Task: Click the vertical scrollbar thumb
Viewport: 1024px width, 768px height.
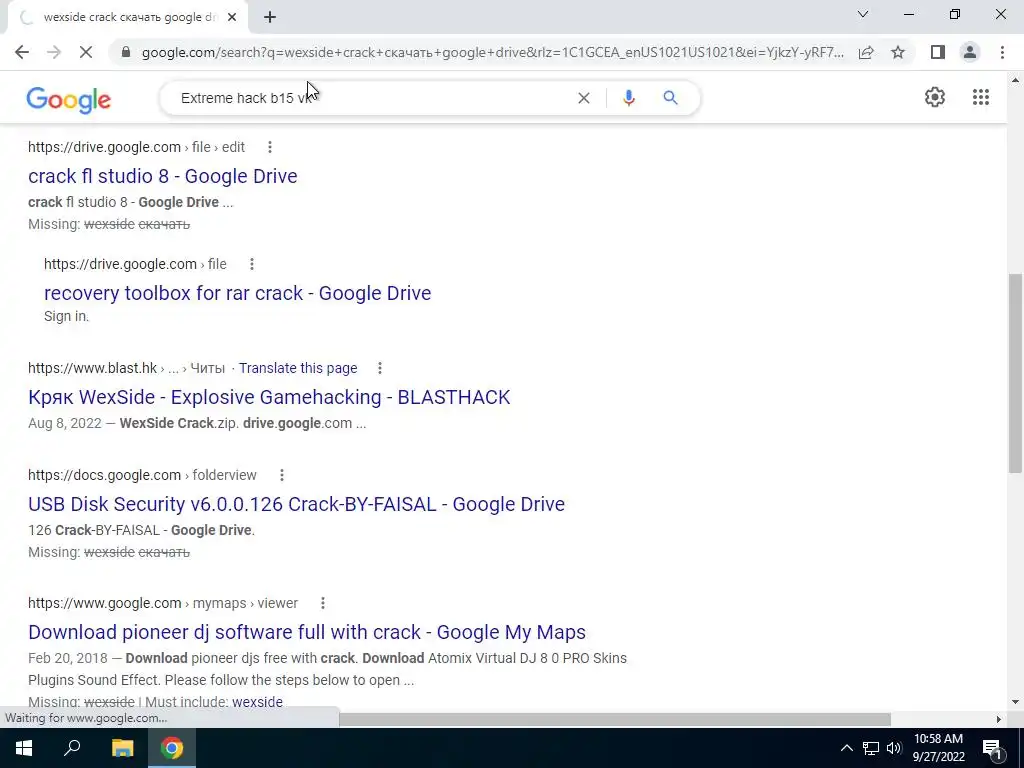Action: pyautogui.click(x=1015, y=372)
